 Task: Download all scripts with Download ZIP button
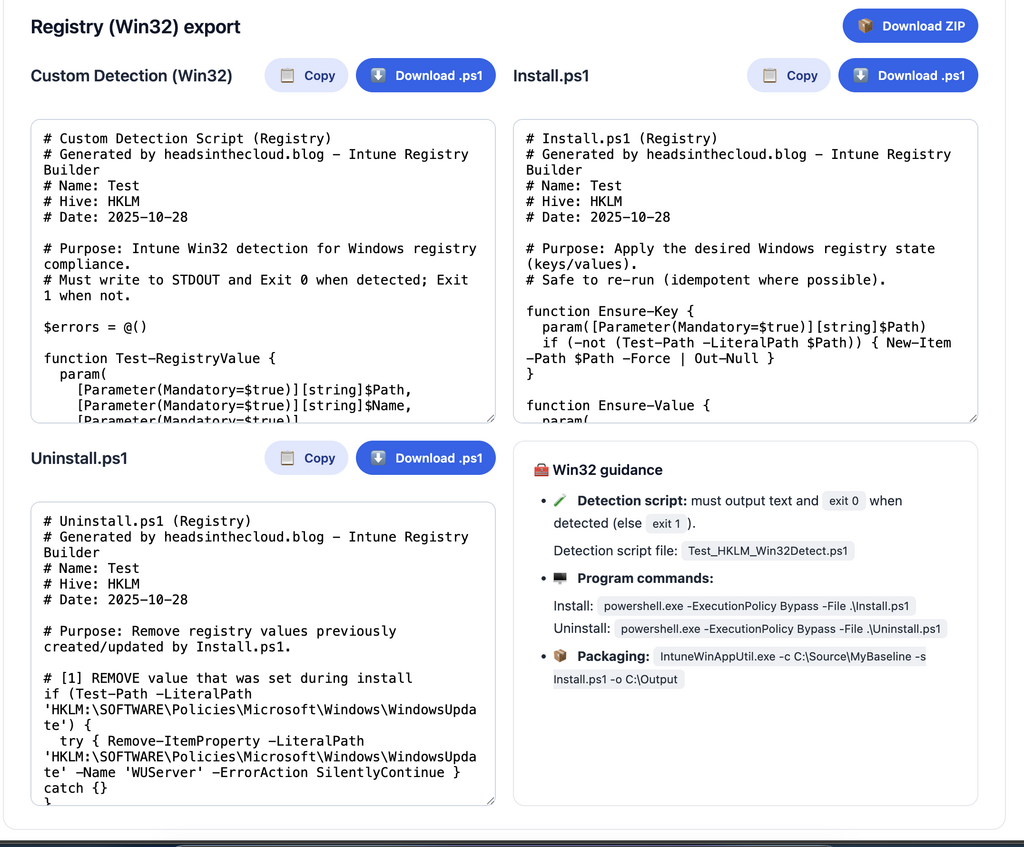point(910,26)
